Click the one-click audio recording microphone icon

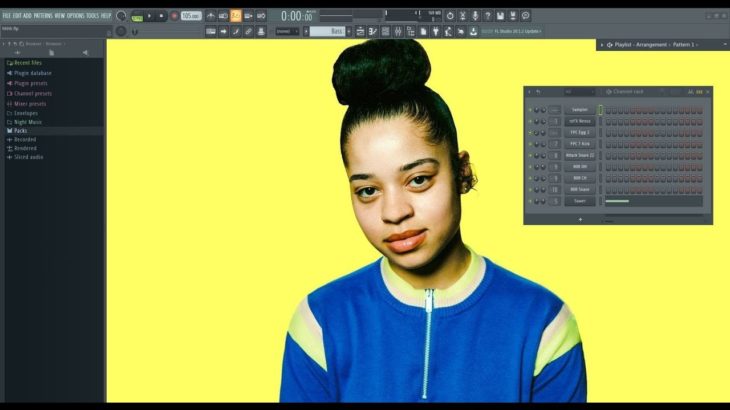475,16
